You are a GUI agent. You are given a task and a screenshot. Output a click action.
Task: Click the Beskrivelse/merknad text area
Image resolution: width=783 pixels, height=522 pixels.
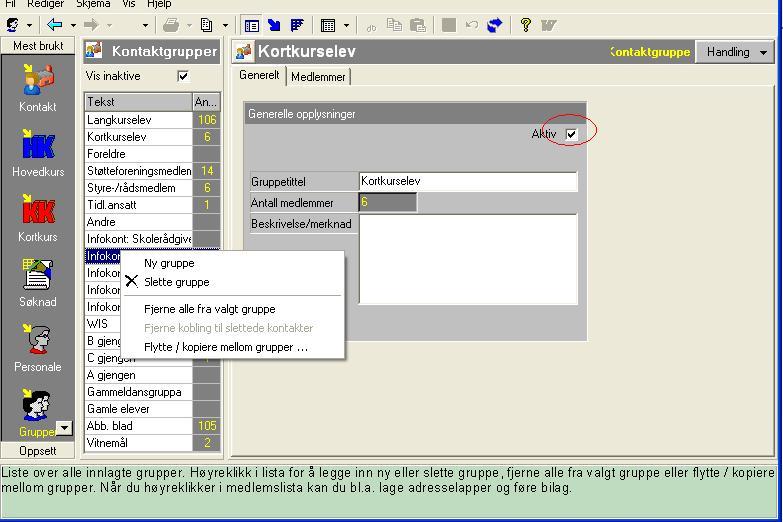coord(468,259)
